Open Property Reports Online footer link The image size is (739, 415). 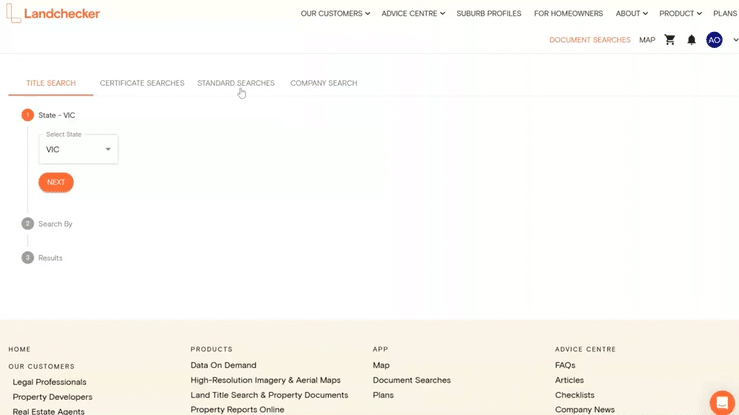[237, 409]
